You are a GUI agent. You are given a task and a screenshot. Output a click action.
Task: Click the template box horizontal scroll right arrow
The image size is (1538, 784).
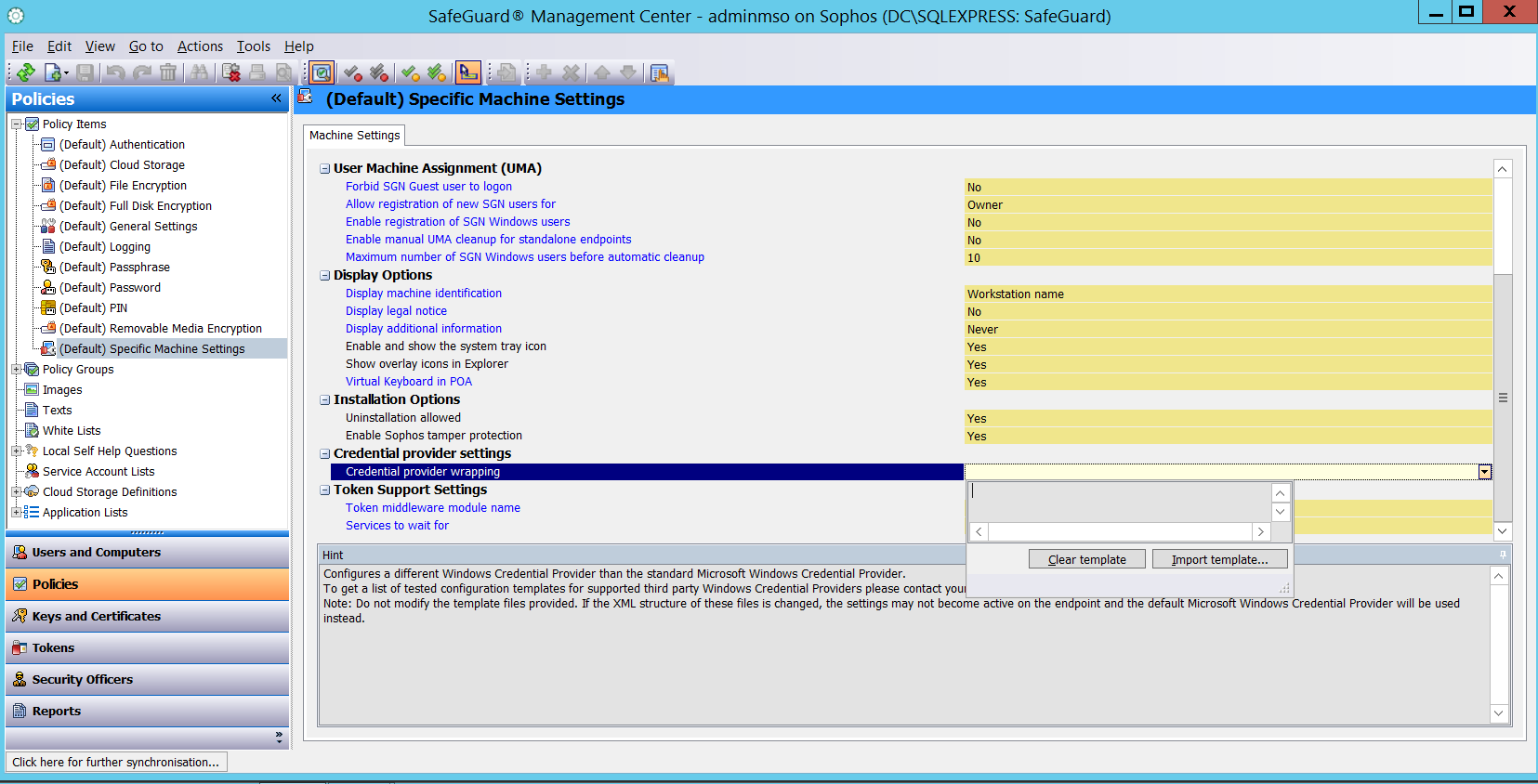pyautogui.click(x=1261, y=532)
